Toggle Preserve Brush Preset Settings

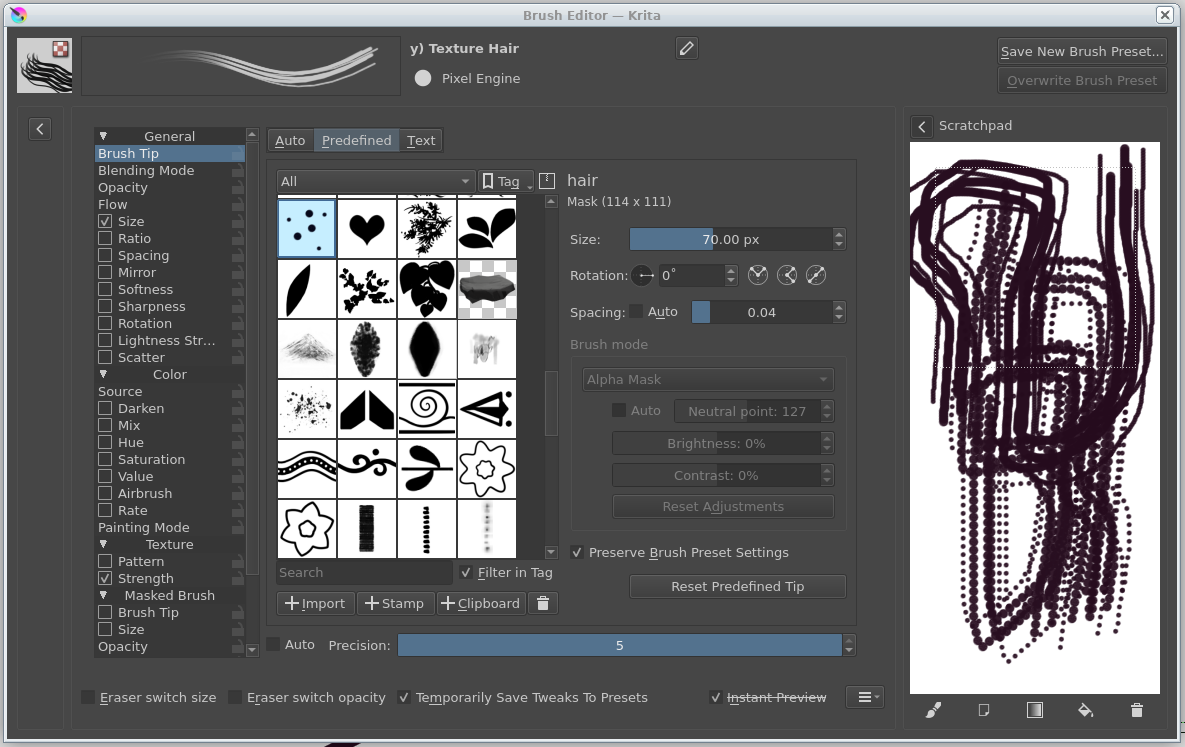[x=578, y=552]
